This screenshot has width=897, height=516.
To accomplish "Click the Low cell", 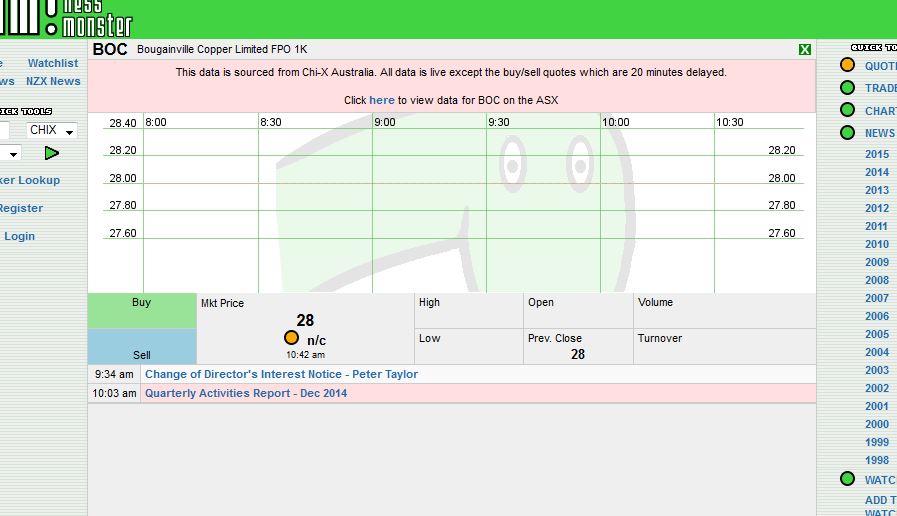I will point(469,347).
